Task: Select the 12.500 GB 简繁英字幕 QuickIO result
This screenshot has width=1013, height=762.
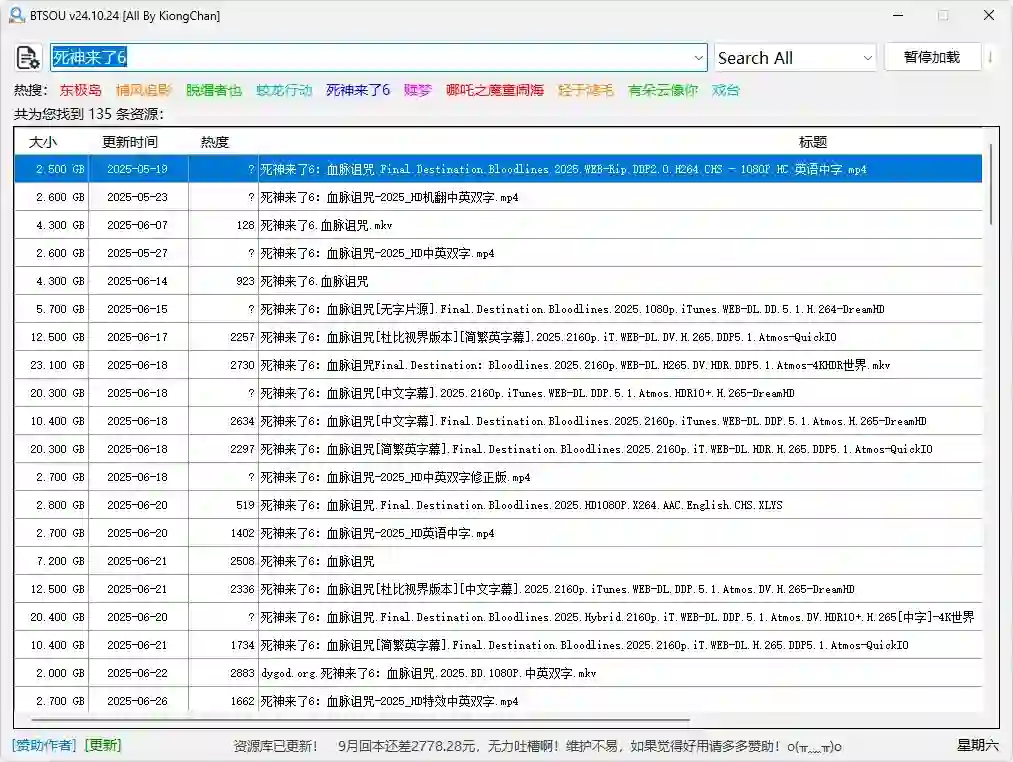Action: tap(498, 337)
